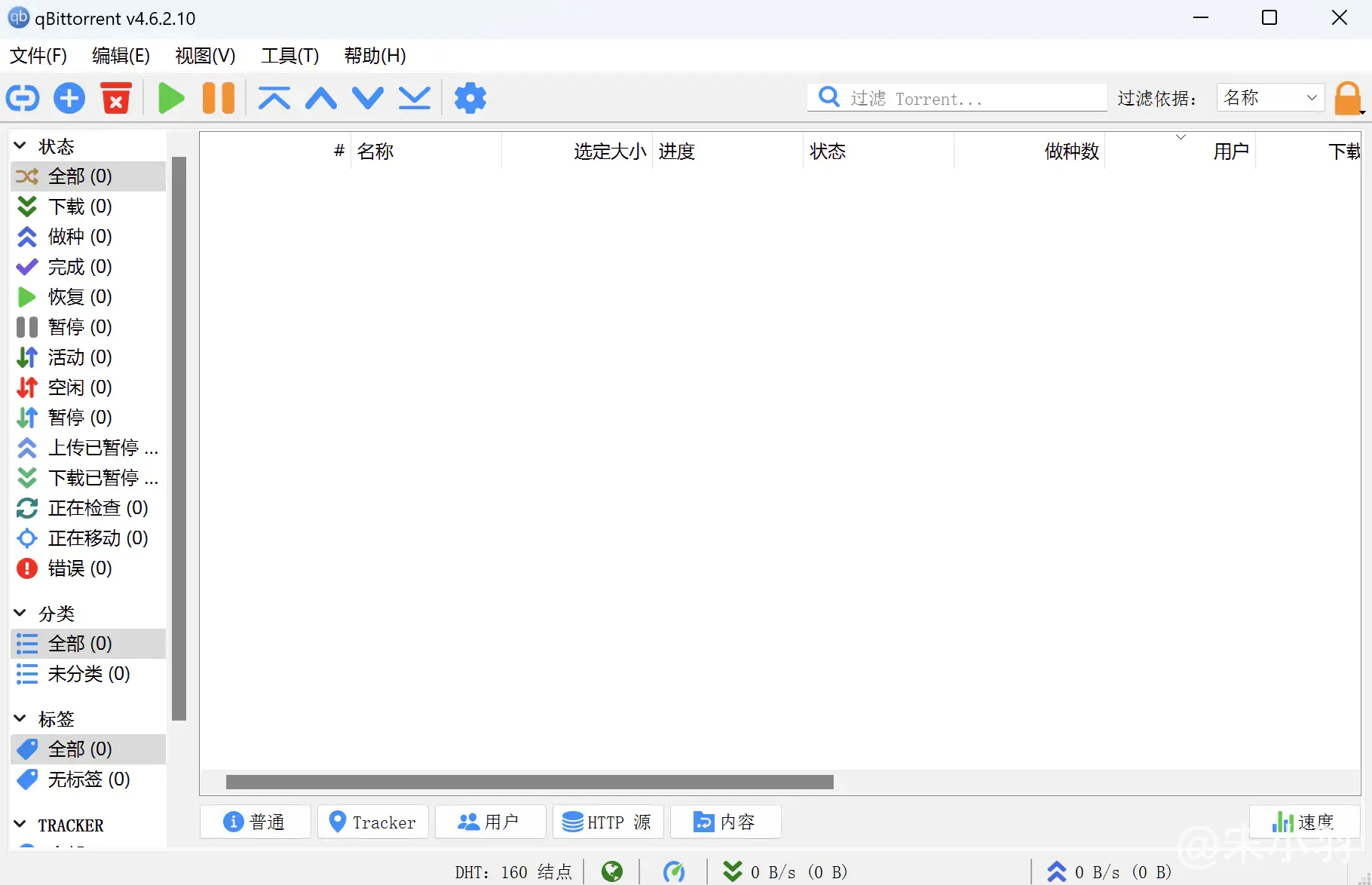Toggle the 速度 graph panel button
The height and width of the screenshot is (885, 1372).
pyautogui.click(x=1304, y=822)
